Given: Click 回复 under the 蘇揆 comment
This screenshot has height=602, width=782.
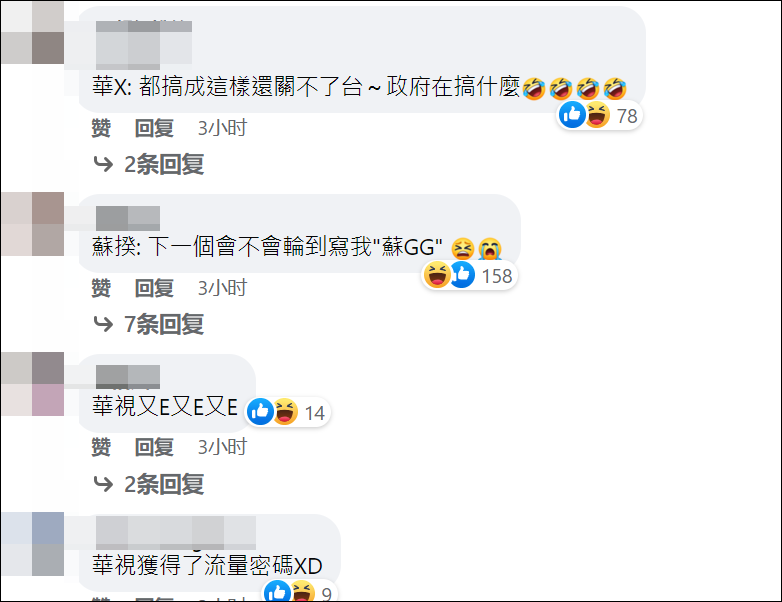Looking at the screenshot, I should point(154,288).
